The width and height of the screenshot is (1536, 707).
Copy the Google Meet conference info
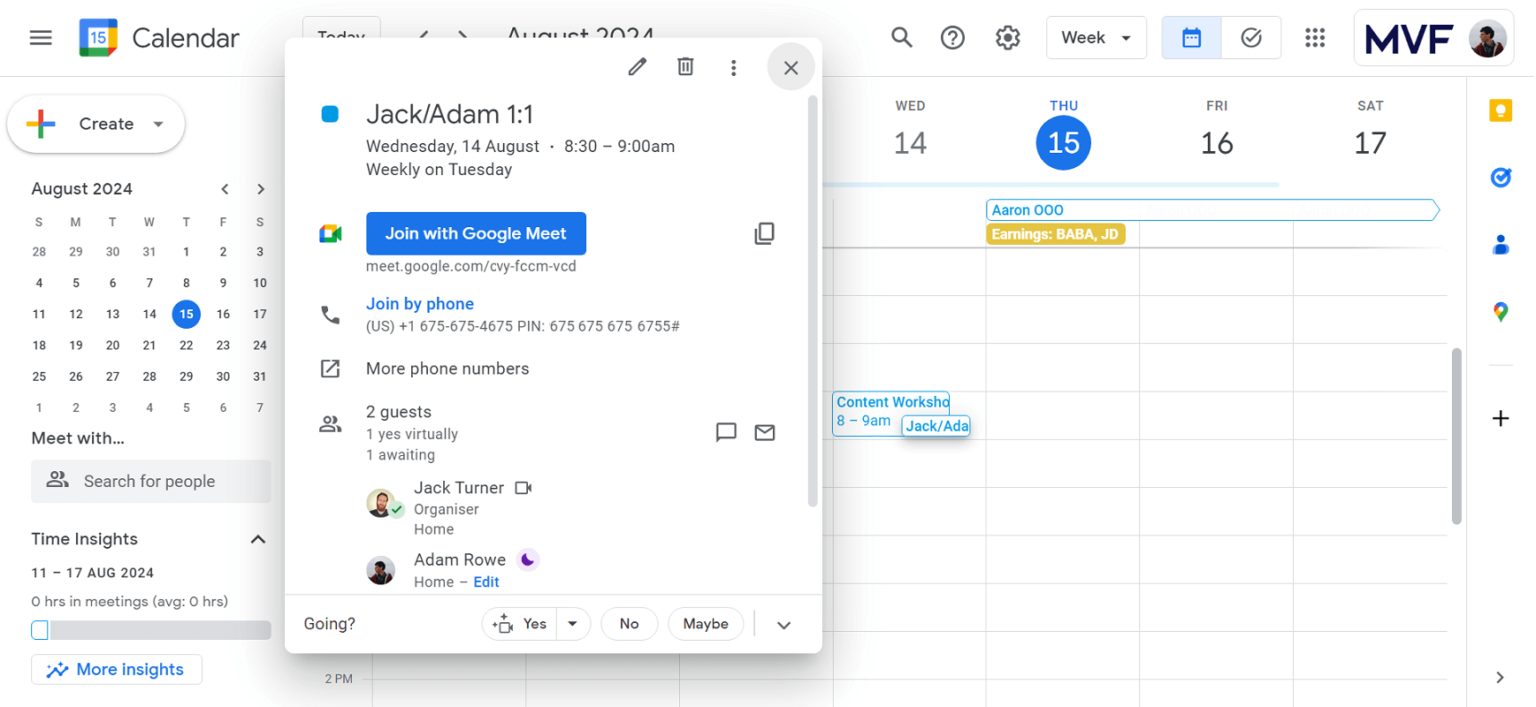point(764,233)
